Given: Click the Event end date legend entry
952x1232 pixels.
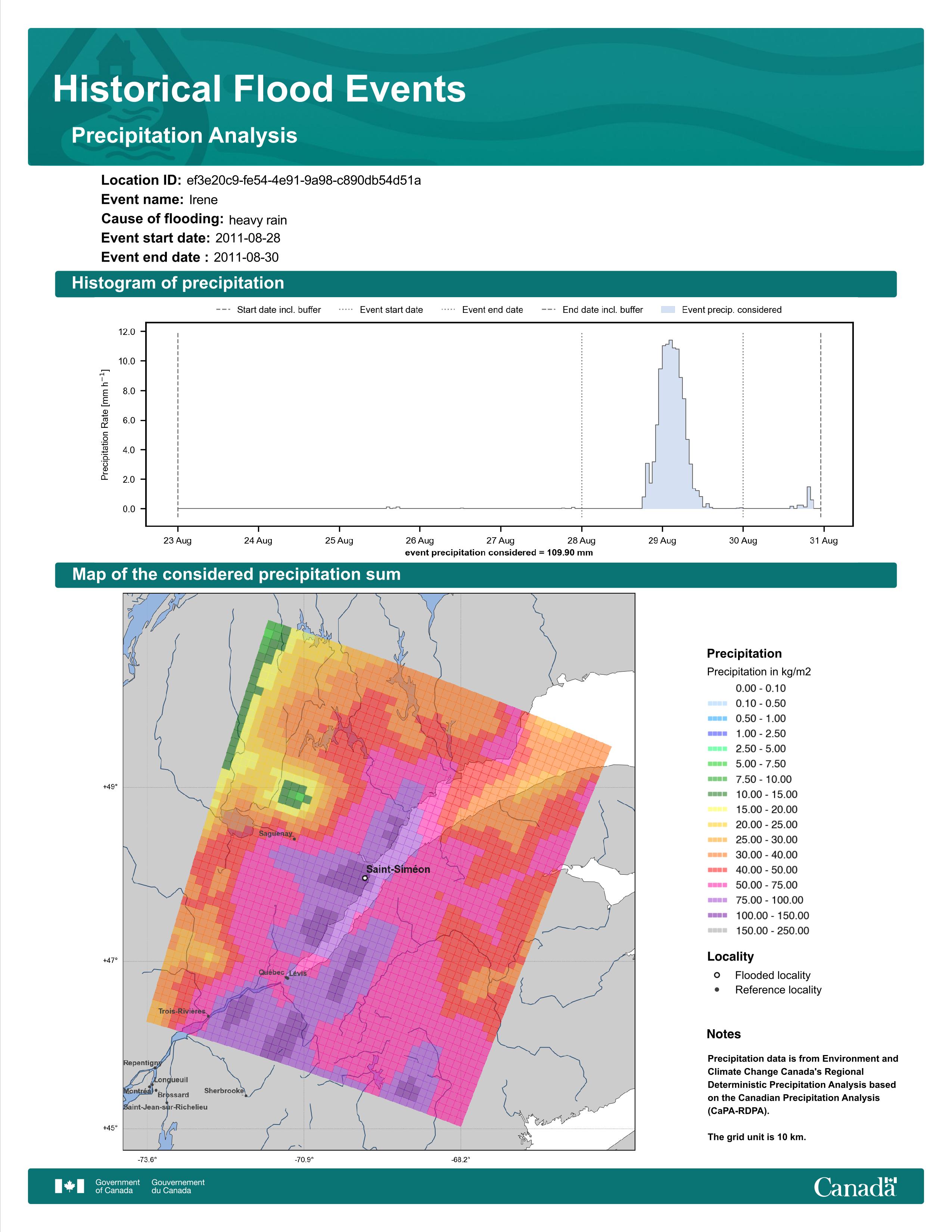Looking at the screenshot, I should point(482,310).
